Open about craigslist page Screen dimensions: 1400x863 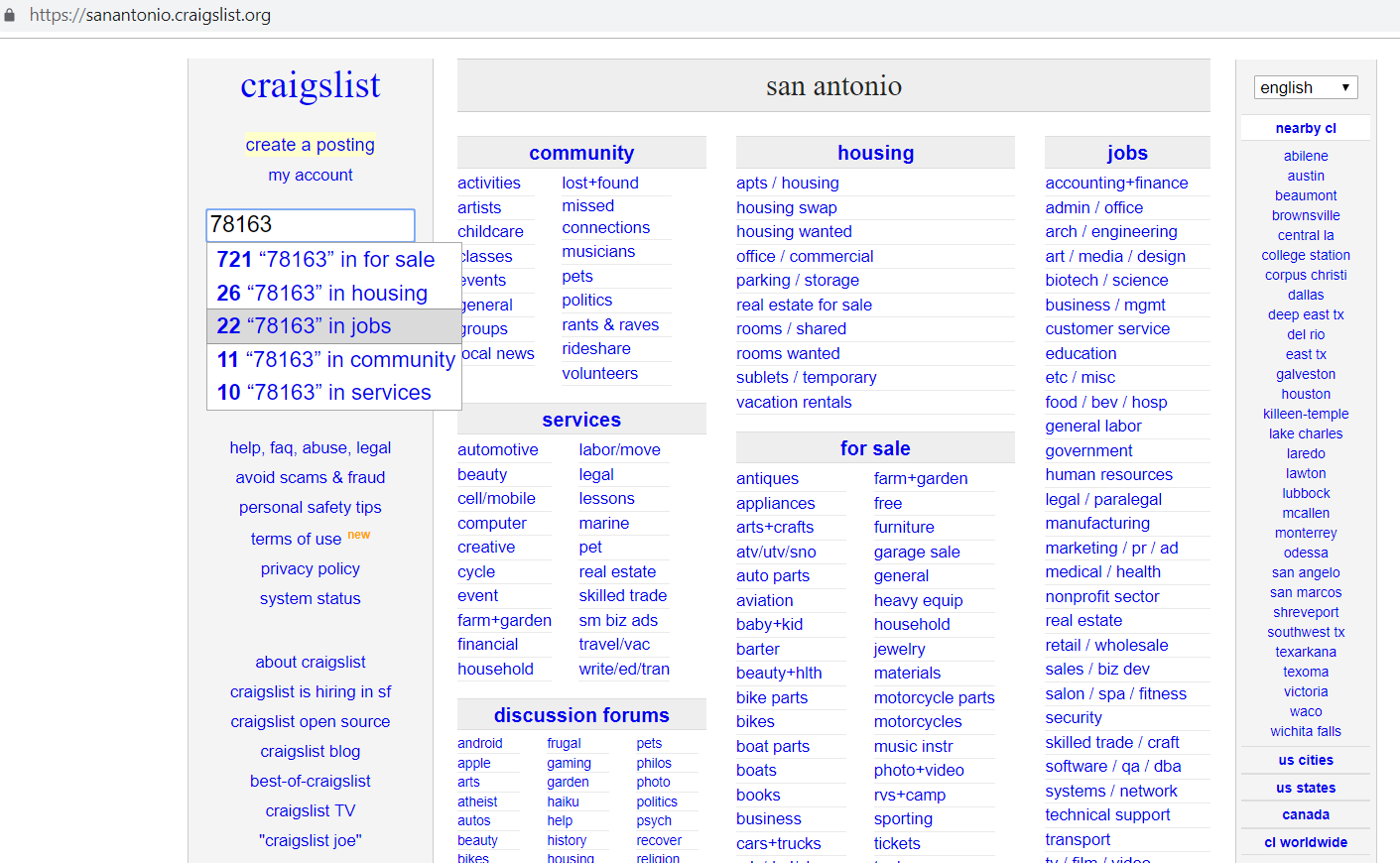tap(311, 662)
